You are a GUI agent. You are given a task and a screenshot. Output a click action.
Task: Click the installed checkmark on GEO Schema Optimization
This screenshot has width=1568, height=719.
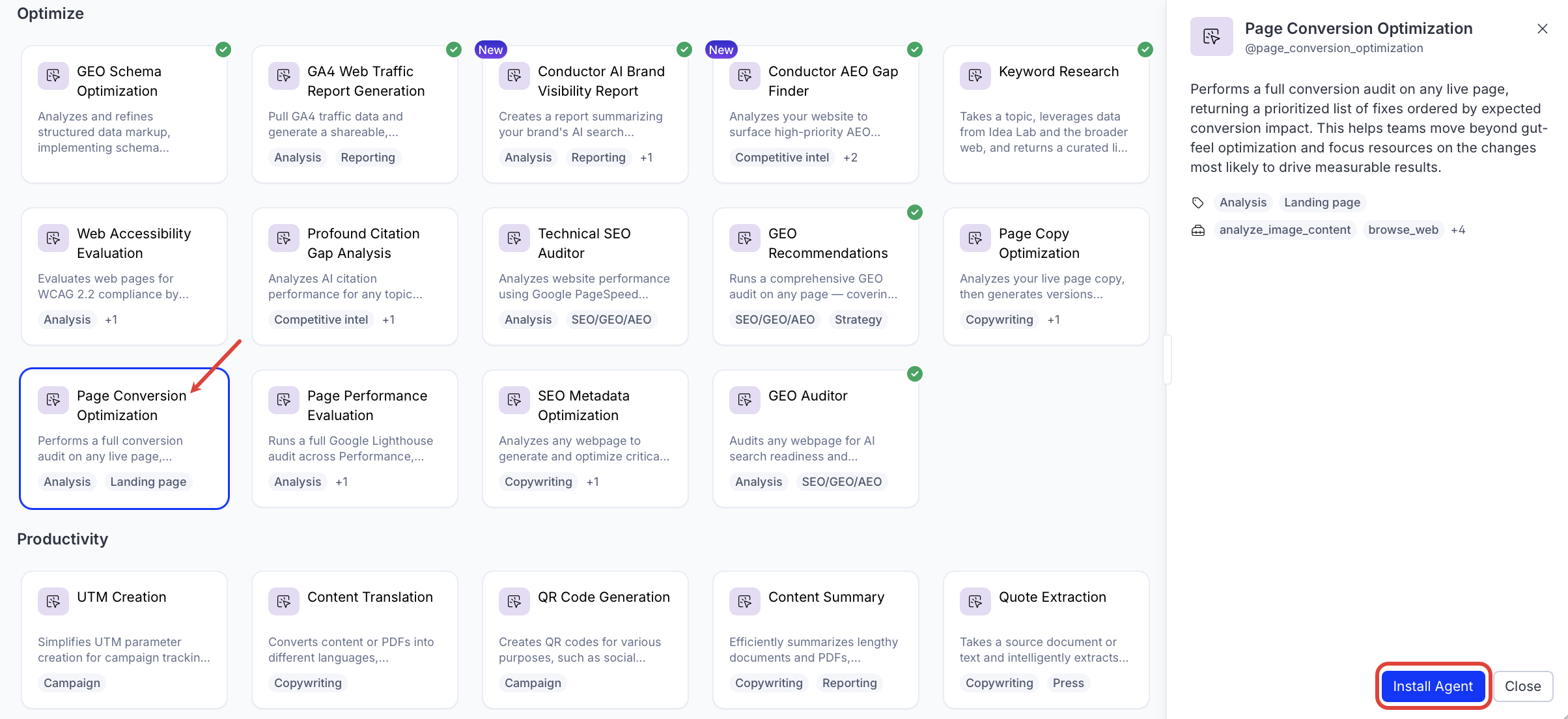223,49
